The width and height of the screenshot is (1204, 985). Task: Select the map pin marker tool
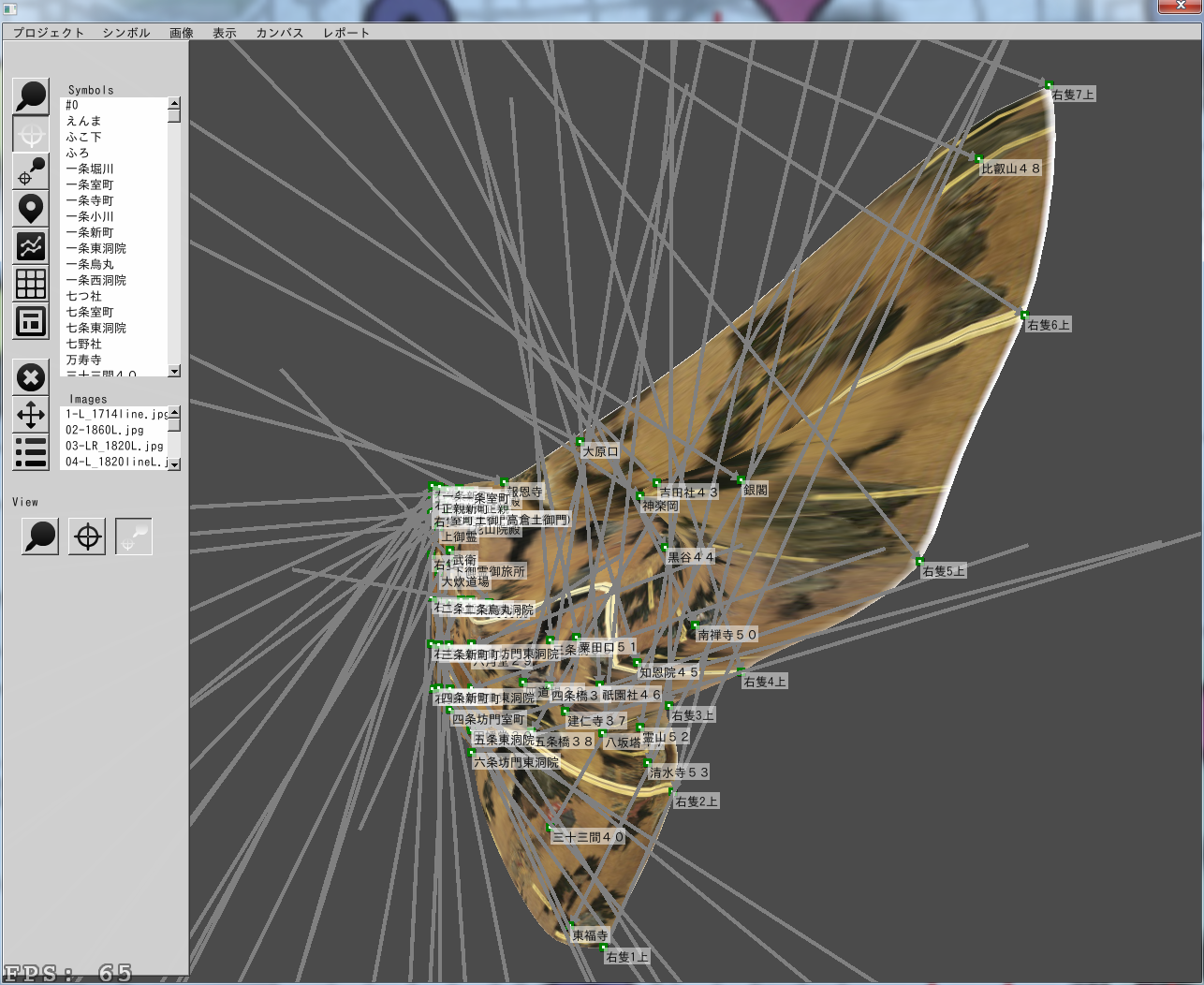click(x=31, y=209)
